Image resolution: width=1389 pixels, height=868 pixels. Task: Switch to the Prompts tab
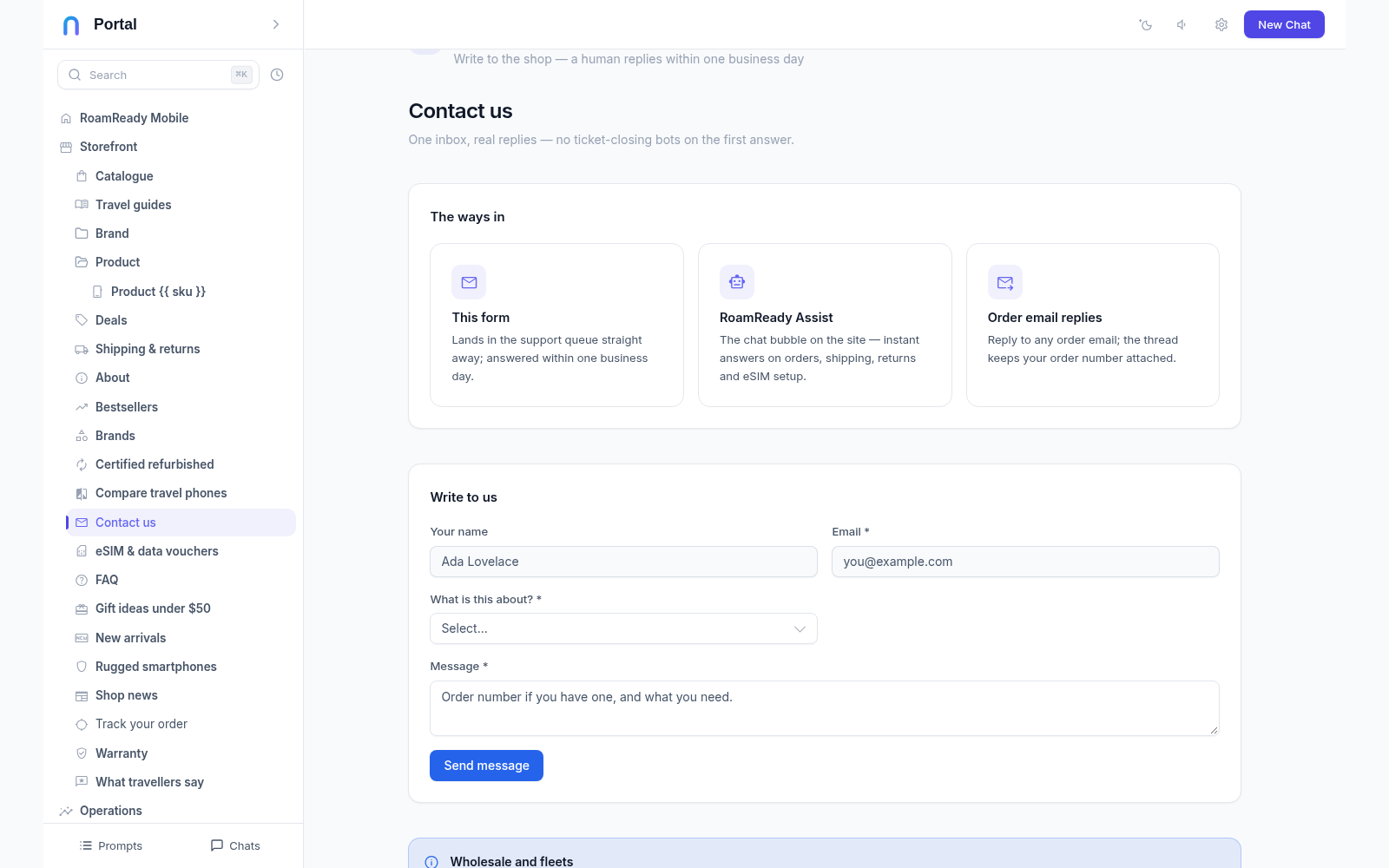(111, 845)
